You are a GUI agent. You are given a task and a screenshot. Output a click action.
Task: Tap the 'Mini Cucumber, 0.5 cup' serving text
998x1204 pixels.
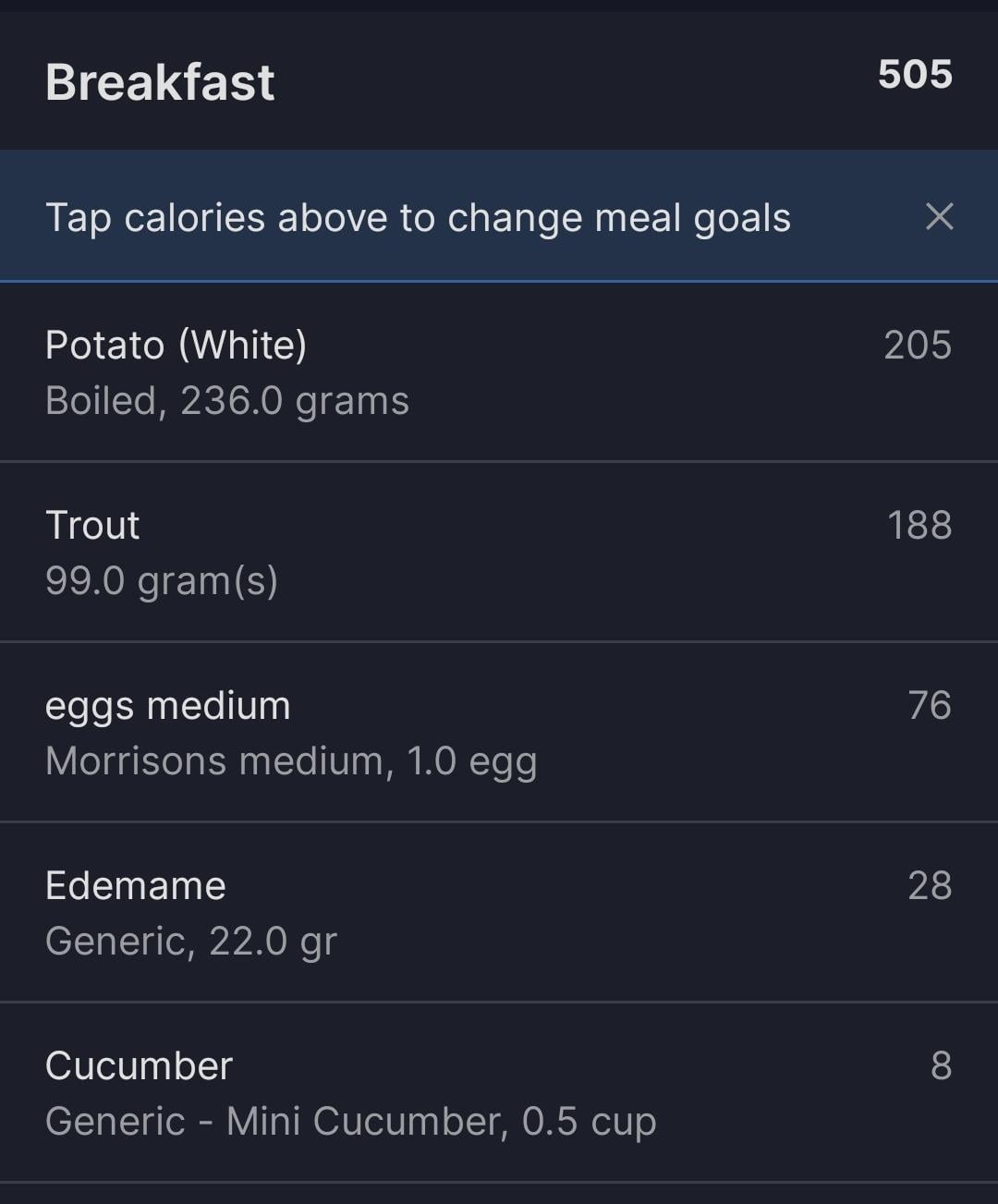click(x=441, y=1122)
